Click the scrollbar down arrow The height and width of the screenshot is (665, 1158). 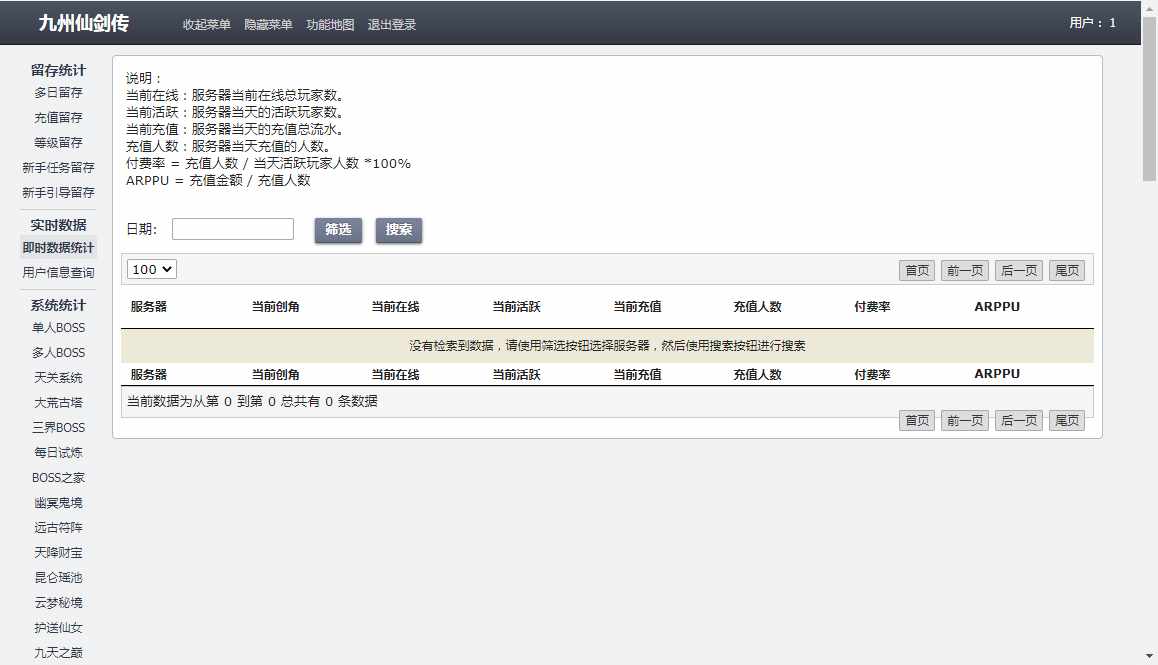(1149, 656)
